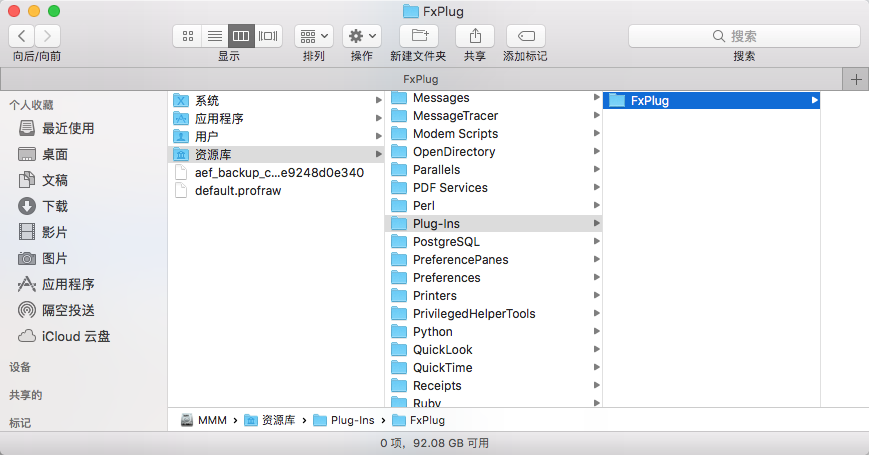
Task: Expand arrow next to 用户
Action: (379, 136)
